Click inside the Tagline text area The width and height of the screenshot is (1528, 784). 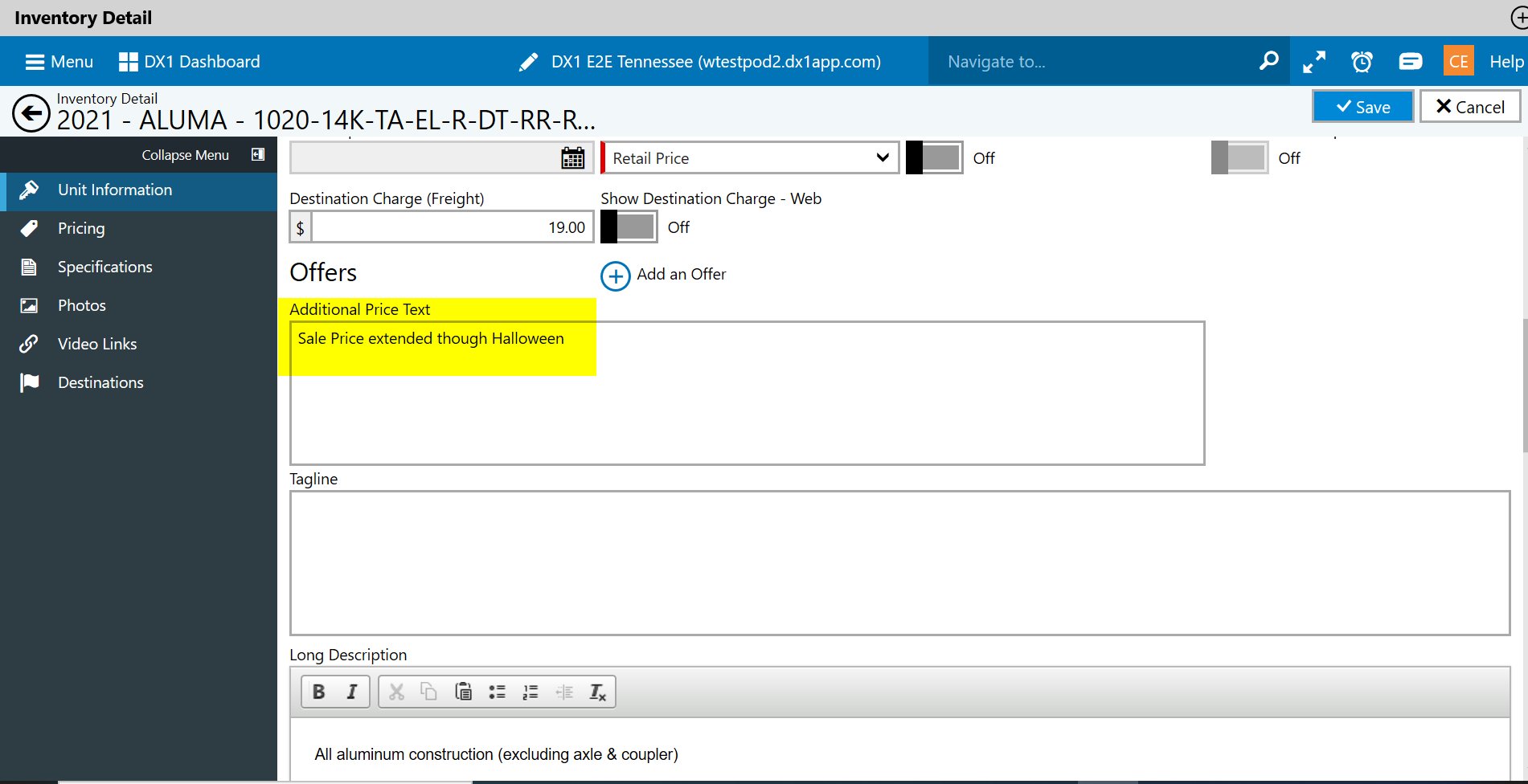tap(899, 563)
